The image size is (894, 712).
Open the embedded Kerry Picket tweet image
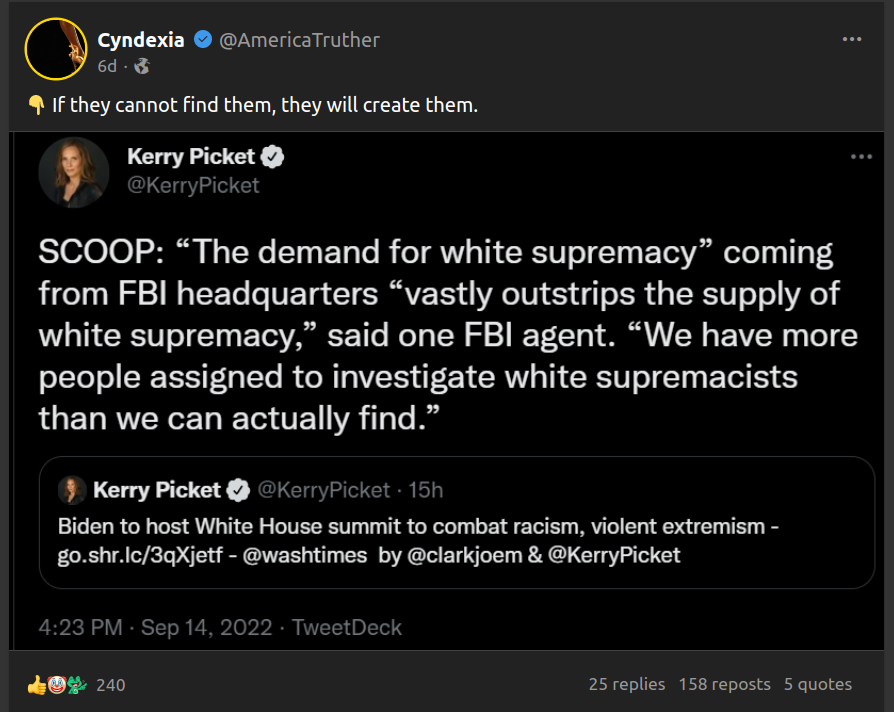click(447, 330)
